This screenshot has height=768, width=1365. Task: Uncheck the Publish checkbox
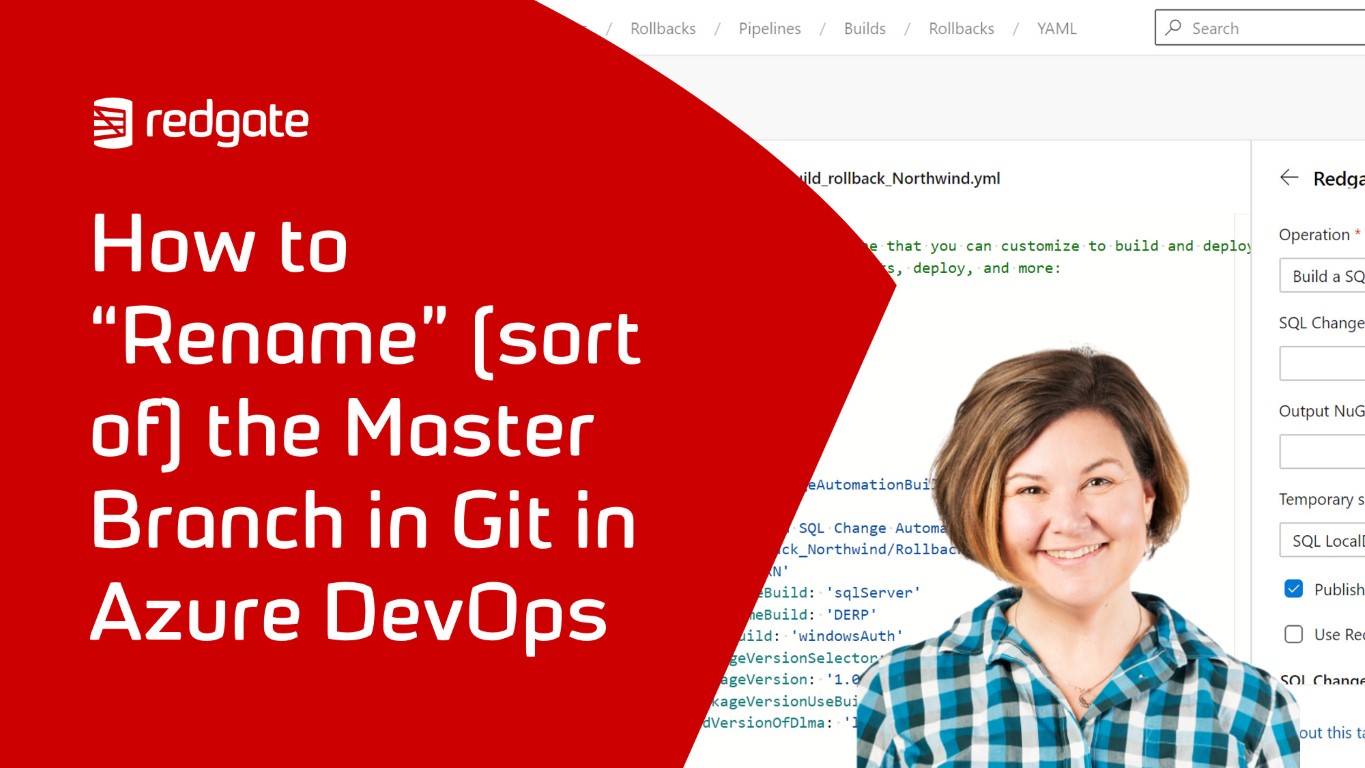1292,589
